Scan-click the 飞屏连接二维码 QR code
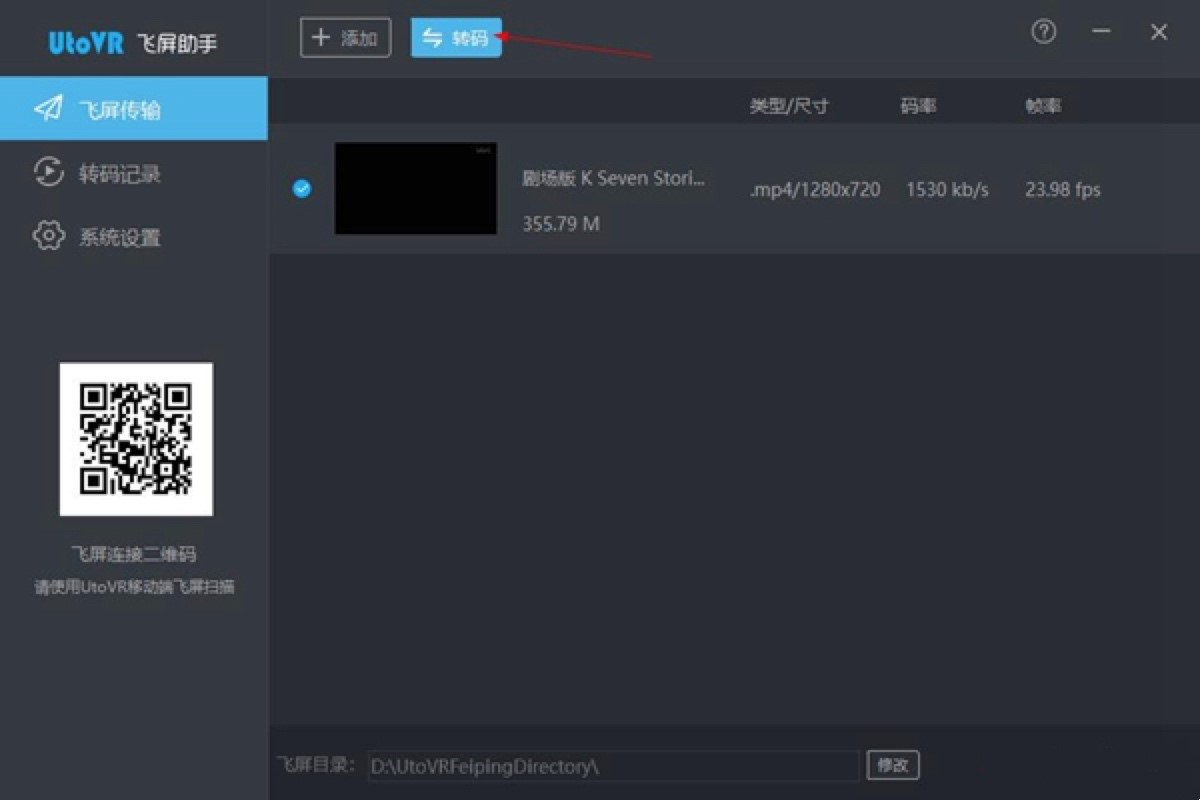1200x800 pixels. (136, 438)
